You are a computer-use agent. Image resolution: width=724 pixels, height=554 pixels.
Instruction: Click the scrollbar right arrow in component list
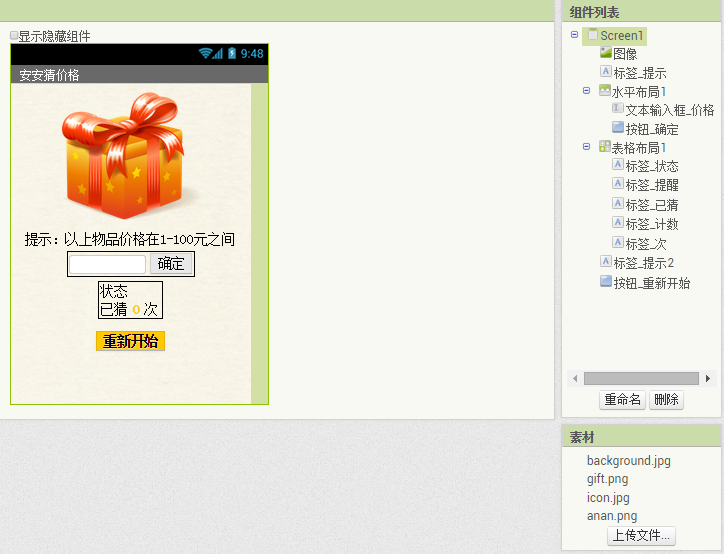(x=708, y=379)
